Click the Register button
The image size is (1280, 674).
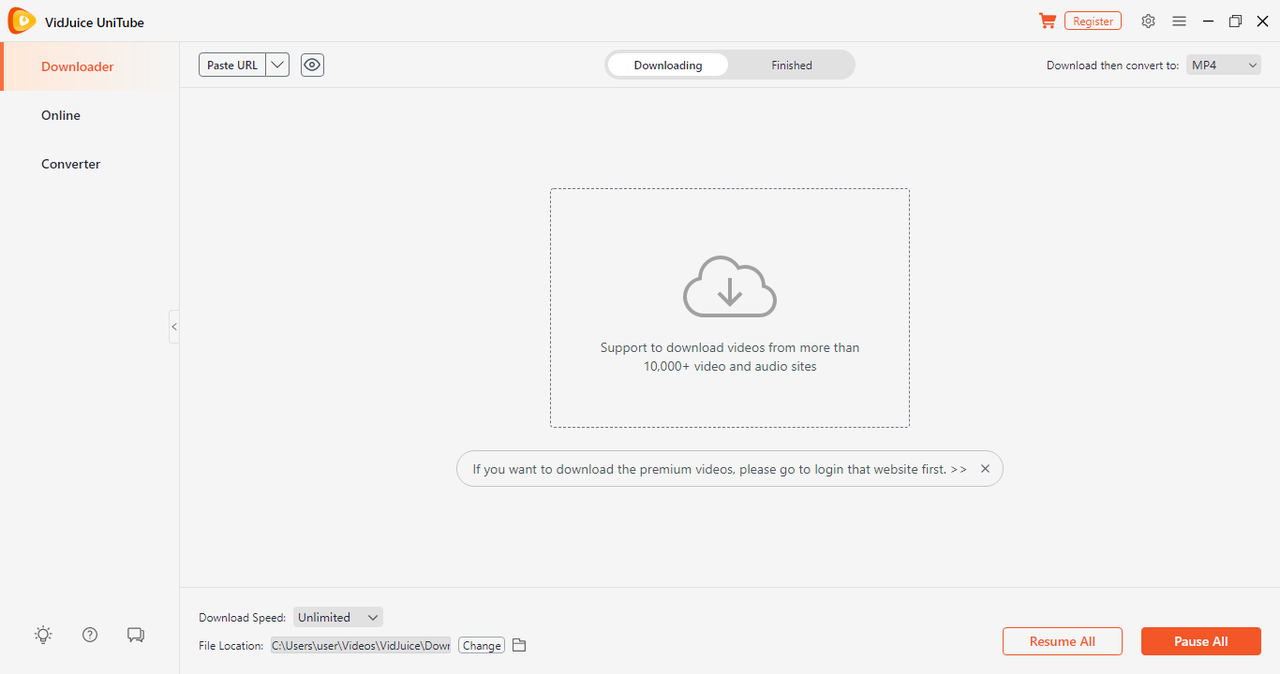[1093, 21]
